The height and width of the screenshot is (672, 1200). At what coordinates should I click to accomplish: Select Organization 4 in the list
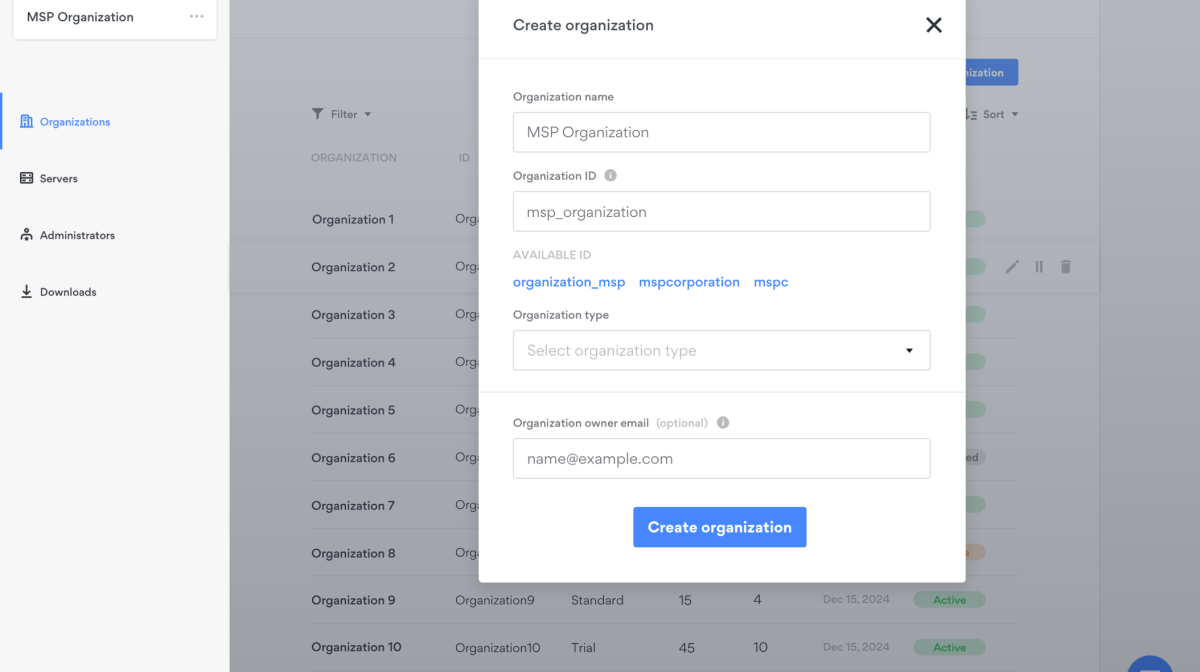click(353, 362)
